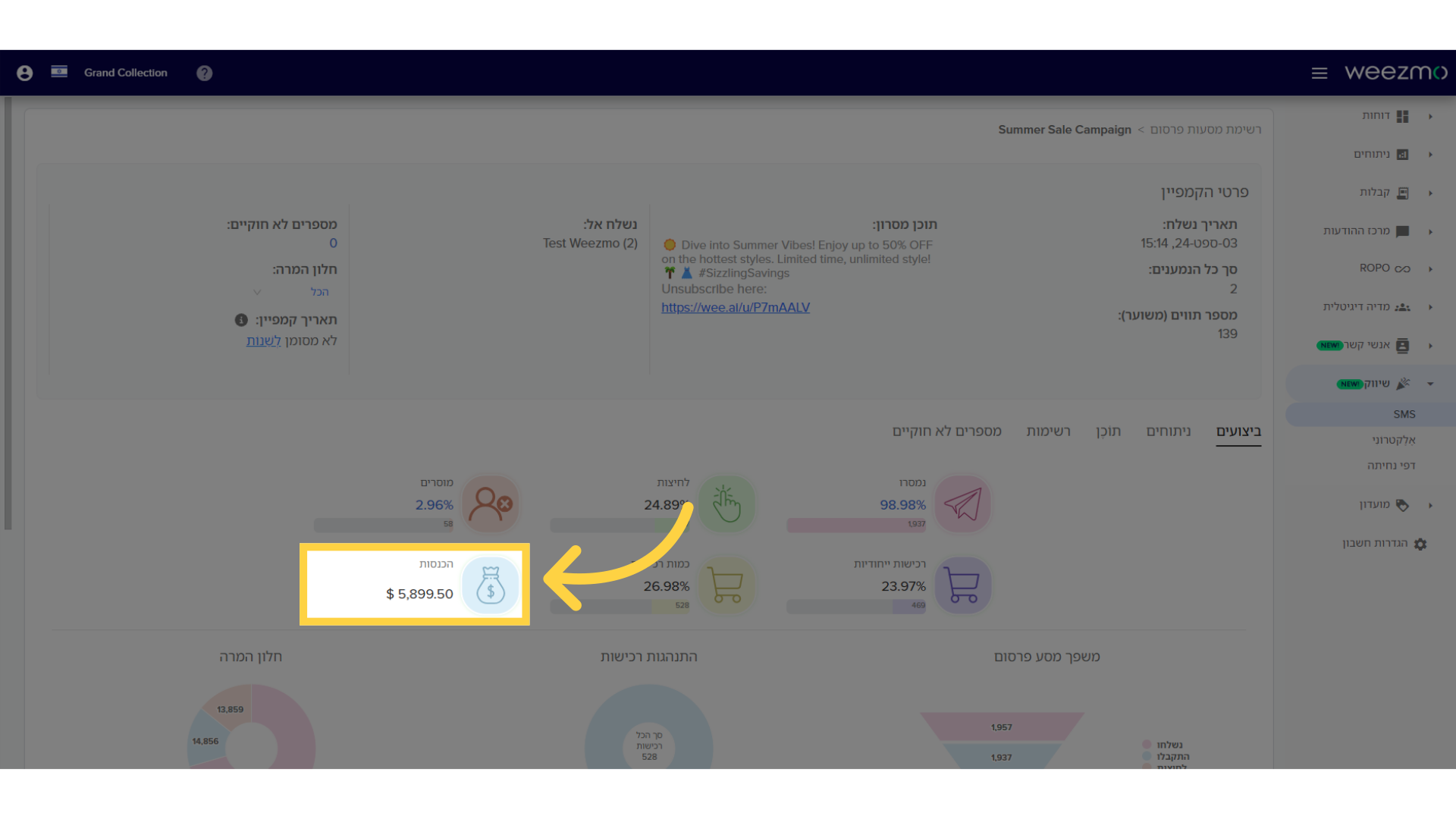Click the unsubscribed user icon
This screenshot has width=1456, height=819.
490,504
